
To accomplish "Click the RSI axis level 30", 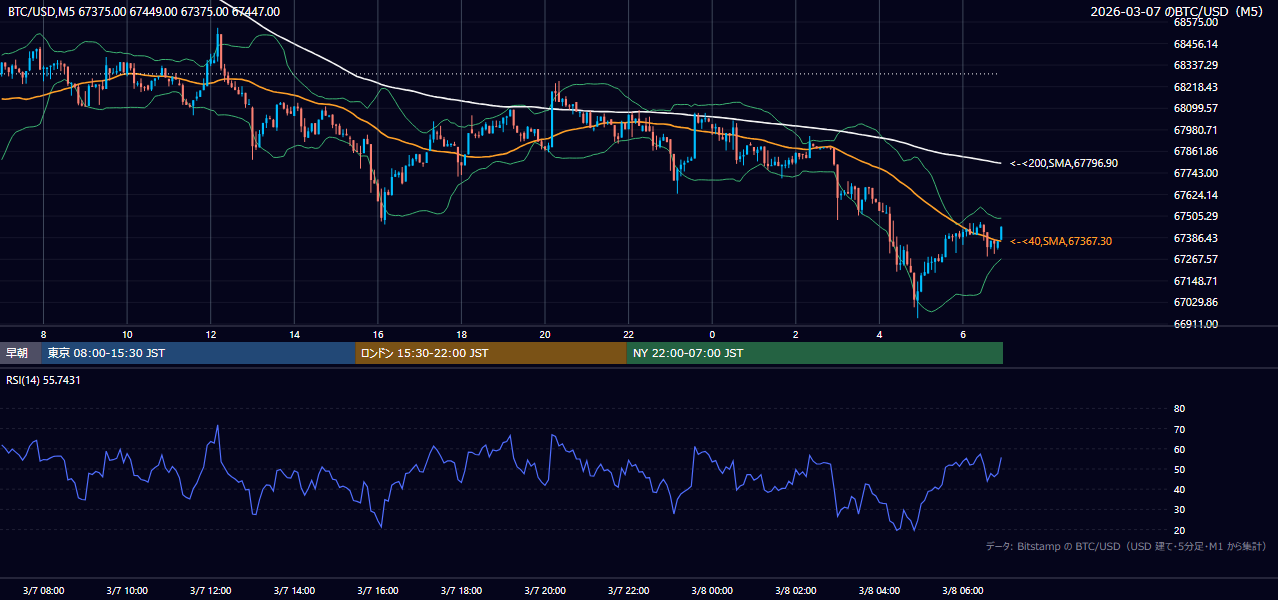I will pos(1179,510).
